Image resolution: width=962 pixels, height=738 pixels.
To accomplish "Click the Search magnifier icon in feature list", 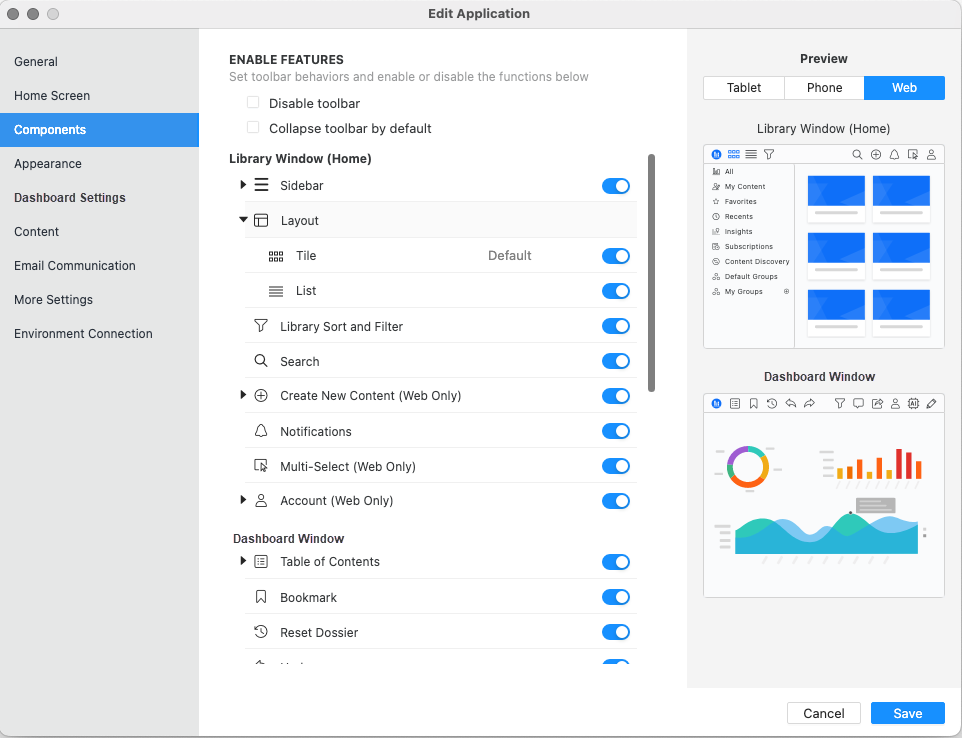I will click(261, 361).
